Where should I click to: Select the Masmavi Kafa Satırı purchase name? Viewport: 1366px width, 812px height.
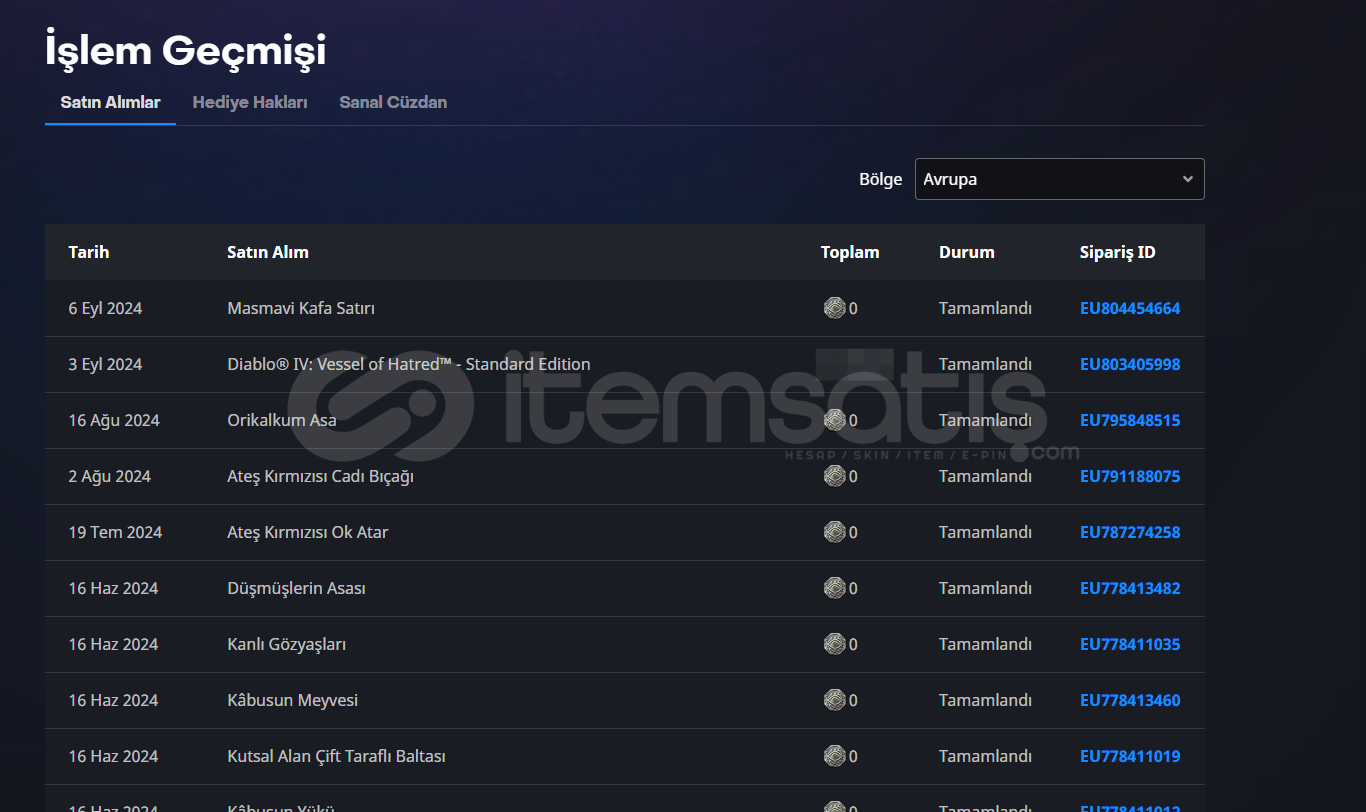pos(301,308)
